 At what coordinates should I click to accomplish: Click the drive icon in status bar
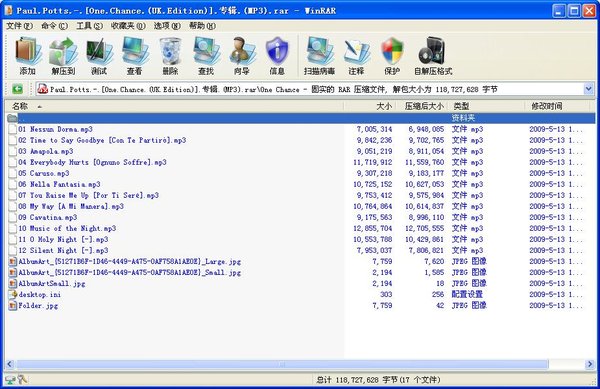pyautogui.click(x=10, y=379)
